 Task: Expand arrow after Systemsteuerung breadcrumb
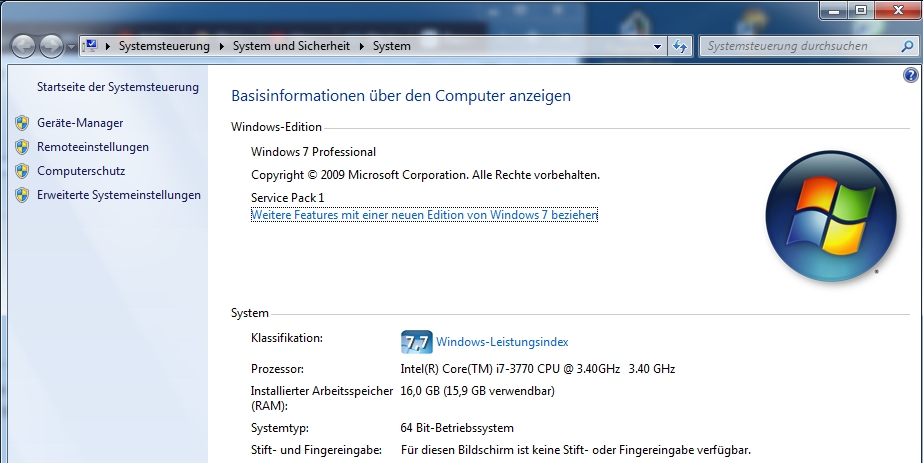click(x=221, y=46)
